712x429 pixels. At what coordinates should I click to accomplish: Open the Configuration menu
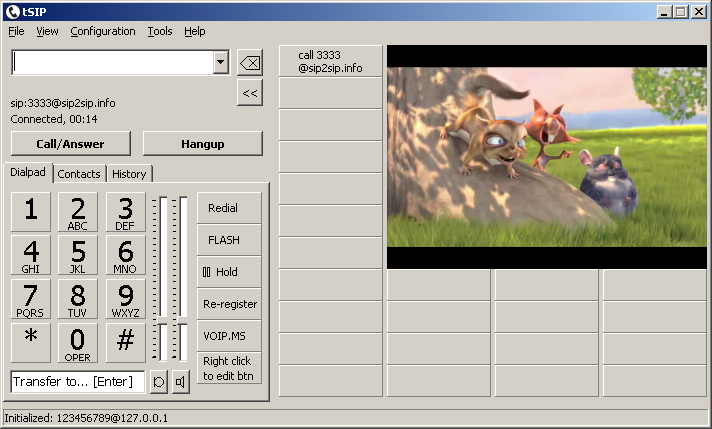[103, 31]
